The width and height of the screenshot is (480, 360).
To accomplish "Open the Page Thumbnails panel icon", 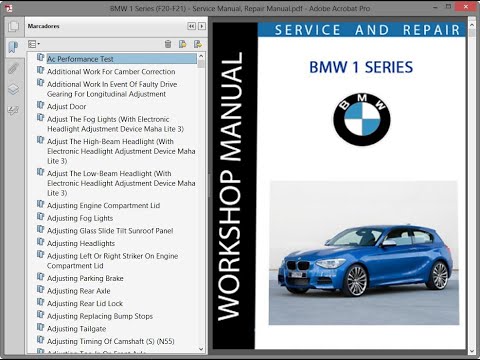I will [x=13, y=27].
